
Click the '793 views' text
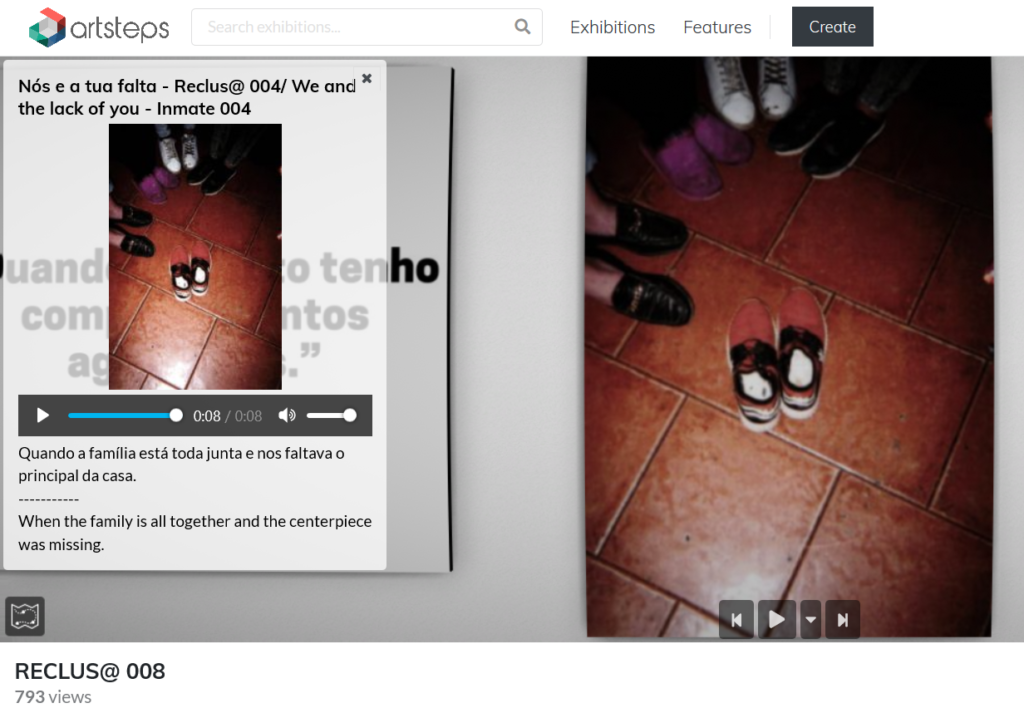53,697
